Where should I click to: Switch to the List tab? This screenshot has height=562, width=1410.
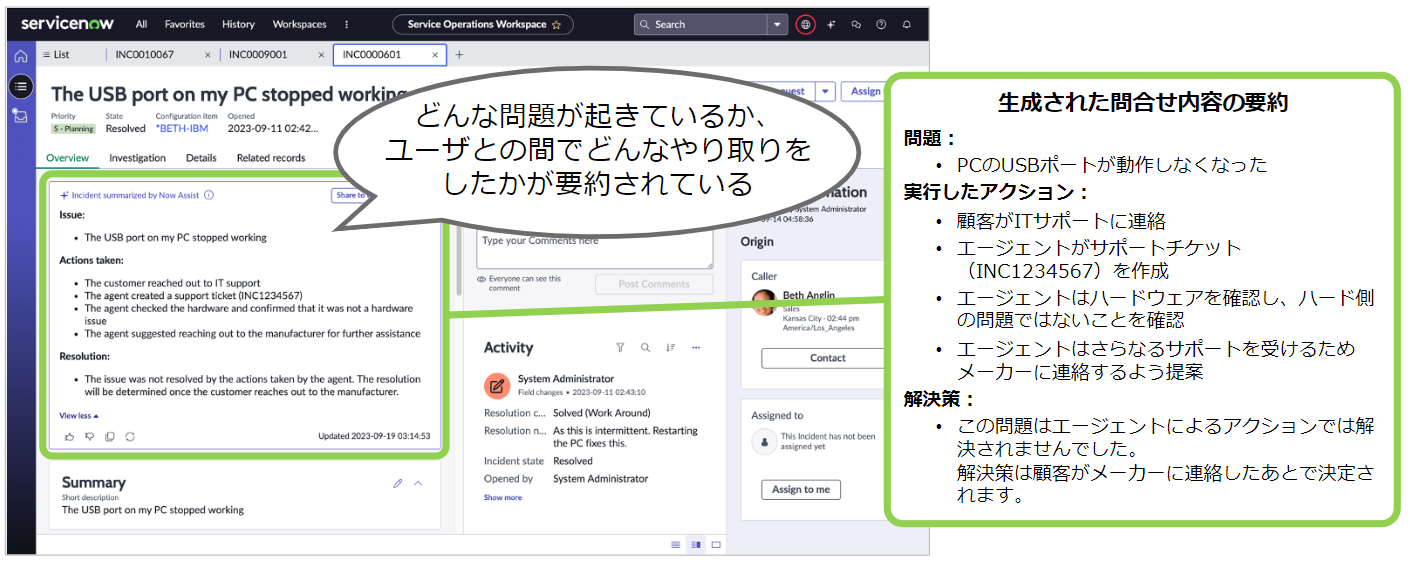point(56,55)
